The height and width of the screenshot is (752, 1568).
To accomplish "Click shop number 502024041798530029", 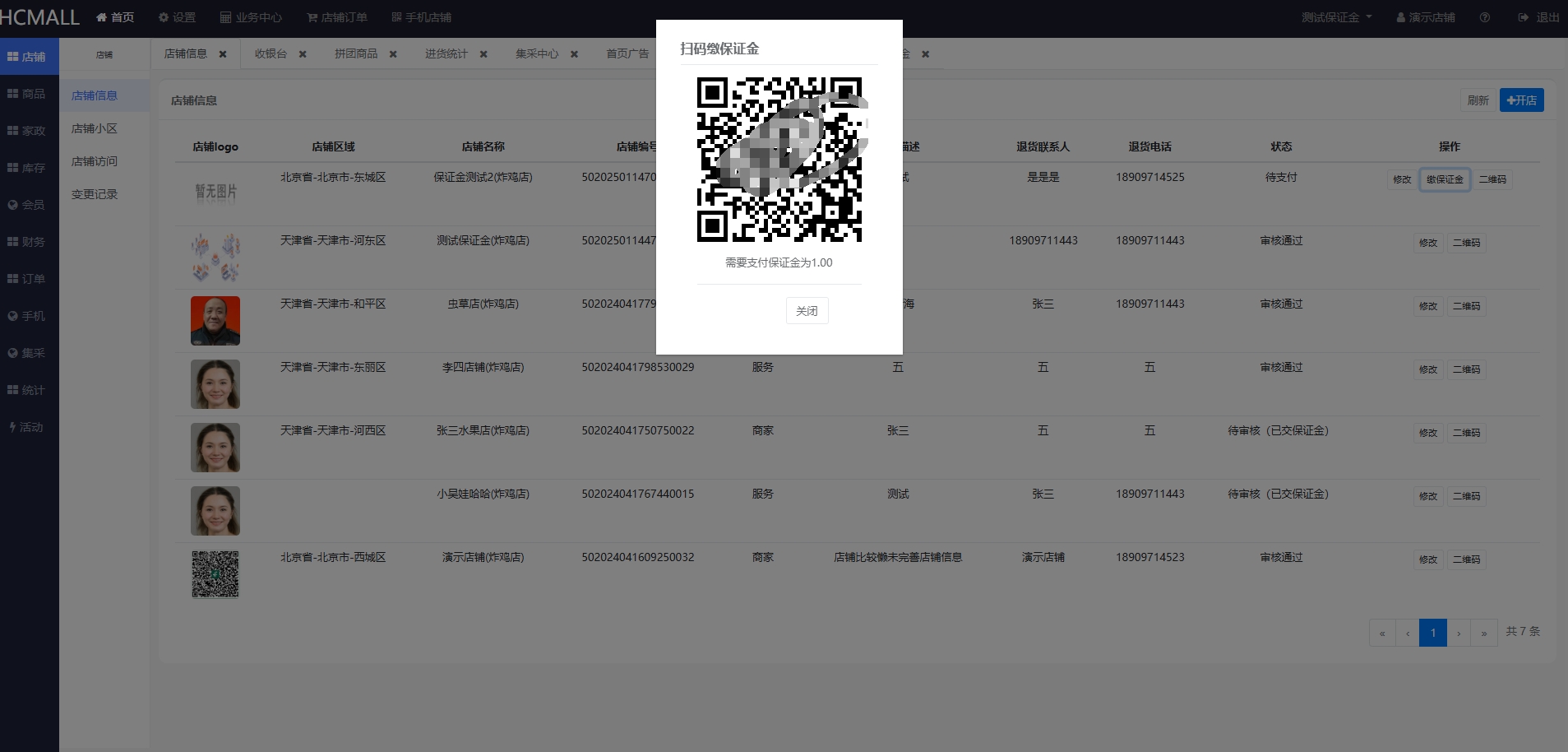I will point(637,367).
